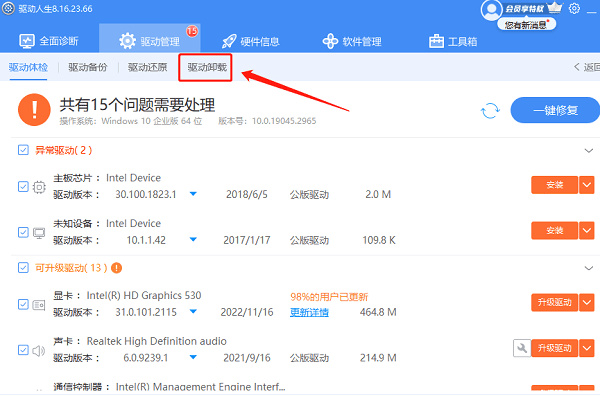Collapse the 异常驱动 section chevron
Image resolution: width=600 pixels, height=396 pixels.
click(x=589, y=150)
